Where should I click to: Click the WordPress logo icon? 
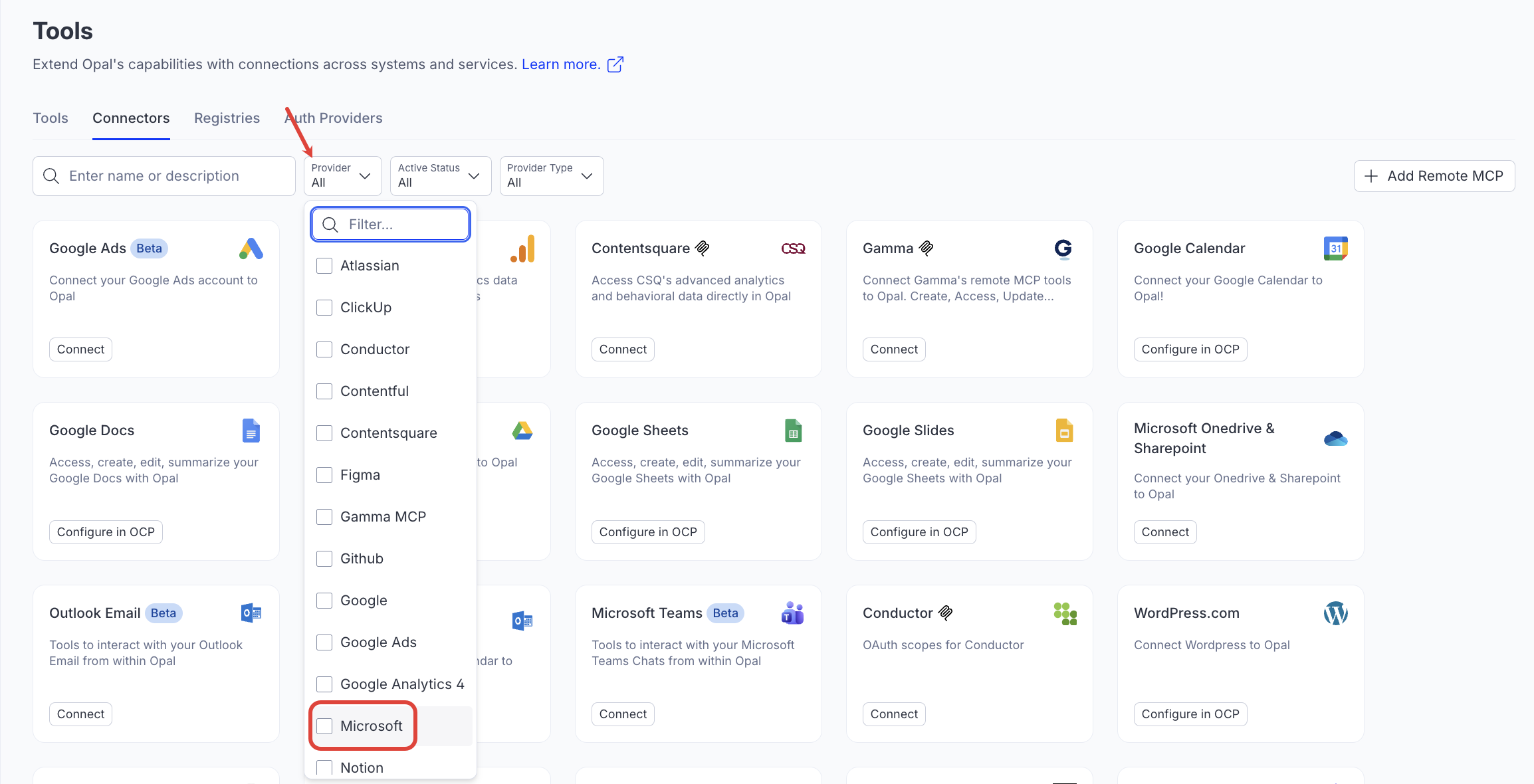point(1335,613)
